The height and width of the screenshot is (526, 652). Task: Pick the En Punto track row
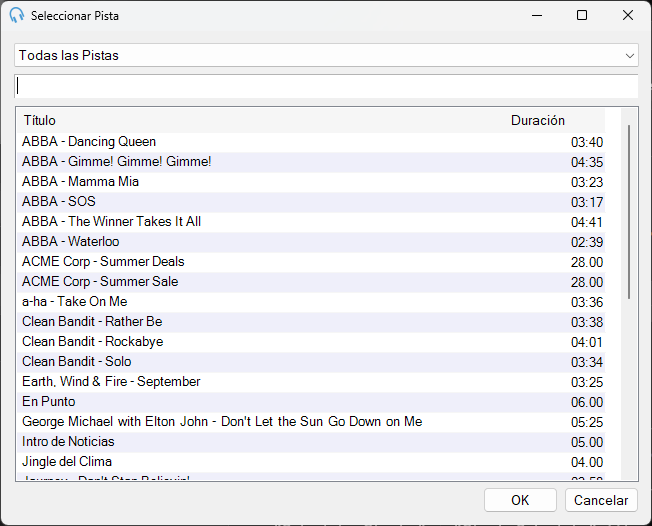[312, 402]
